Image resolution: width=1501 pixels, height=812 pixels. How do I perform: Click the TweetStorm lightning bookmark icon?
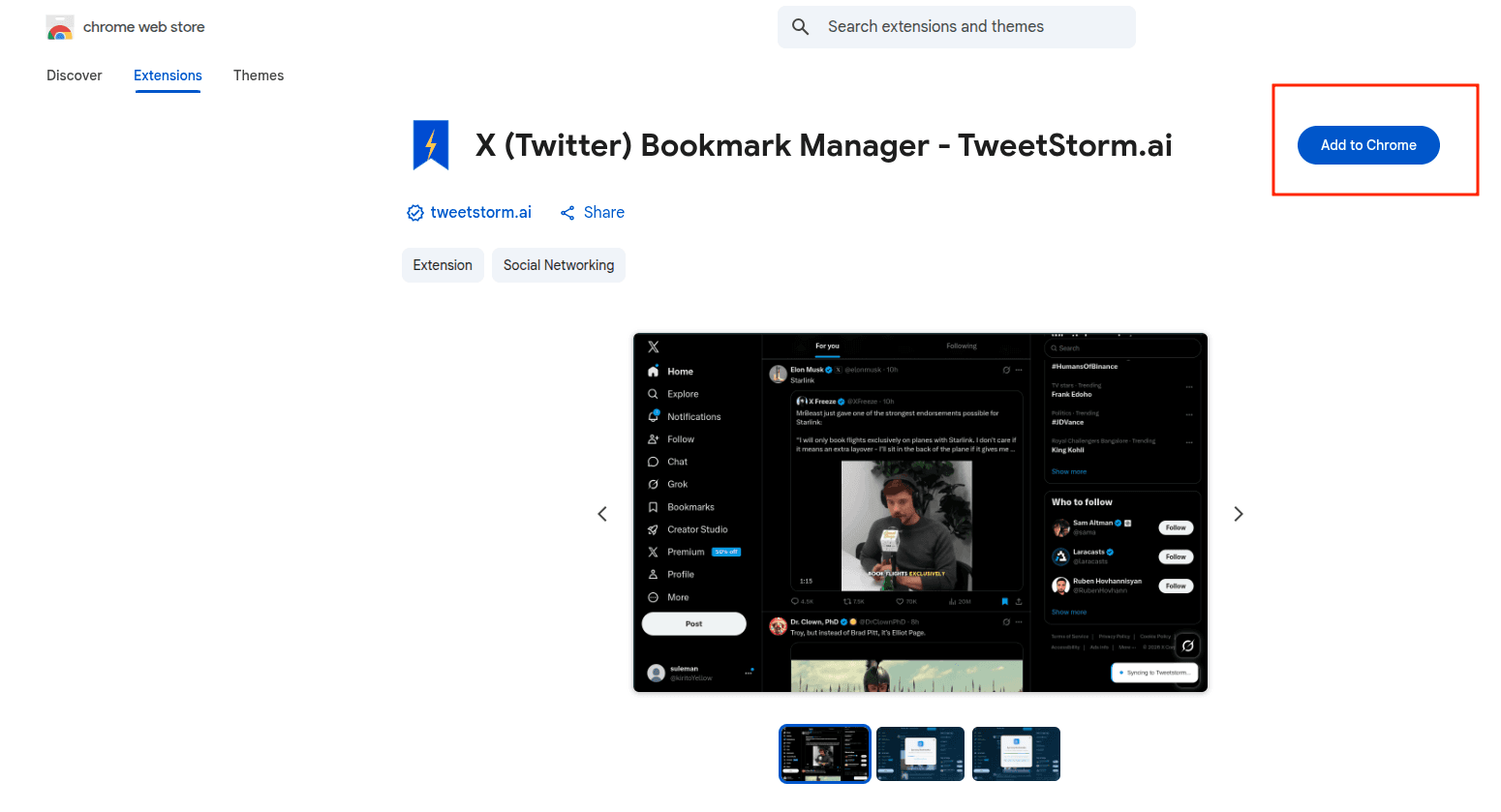point(431,145)
